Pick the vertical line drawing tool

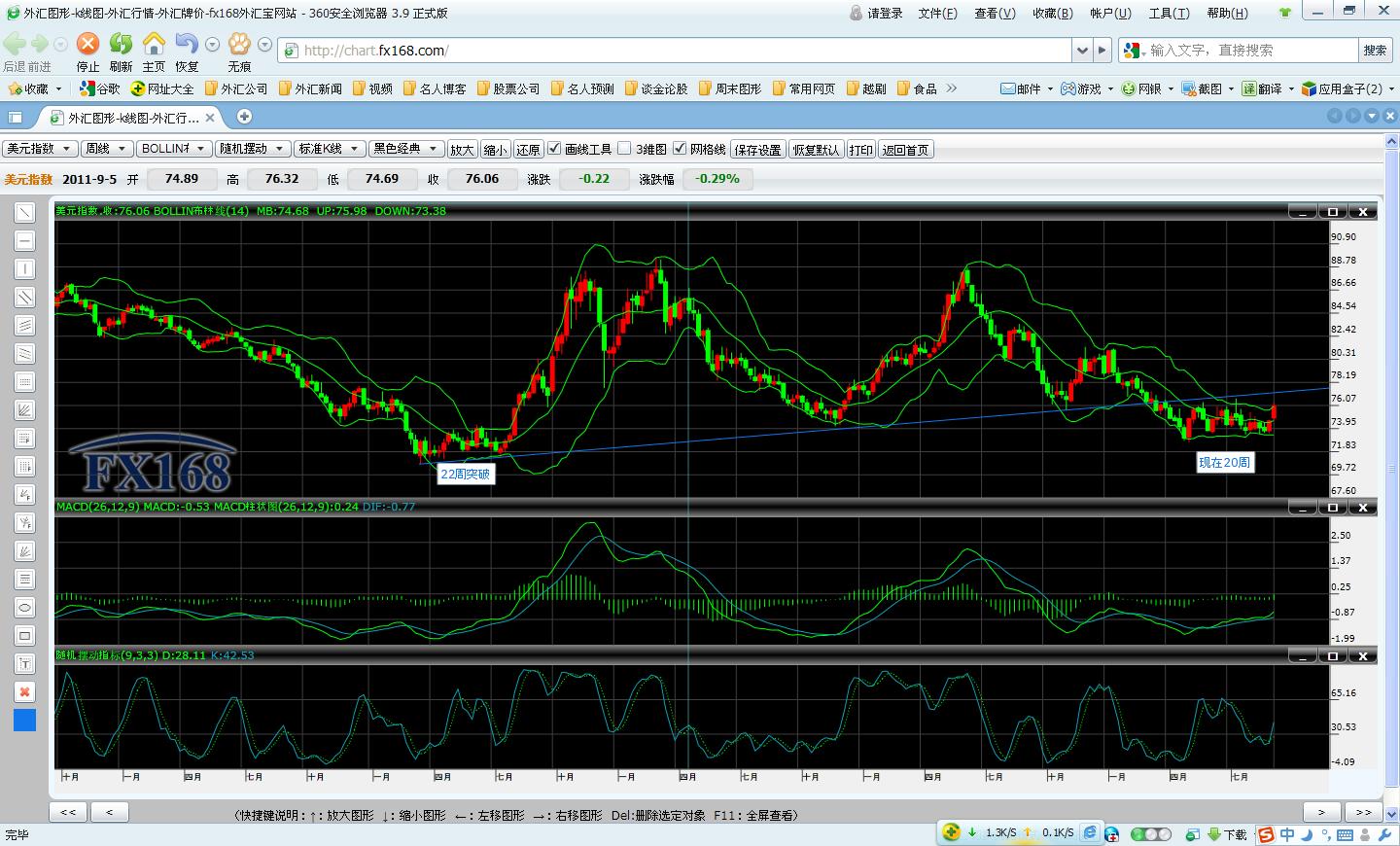[x=25, y=269]
